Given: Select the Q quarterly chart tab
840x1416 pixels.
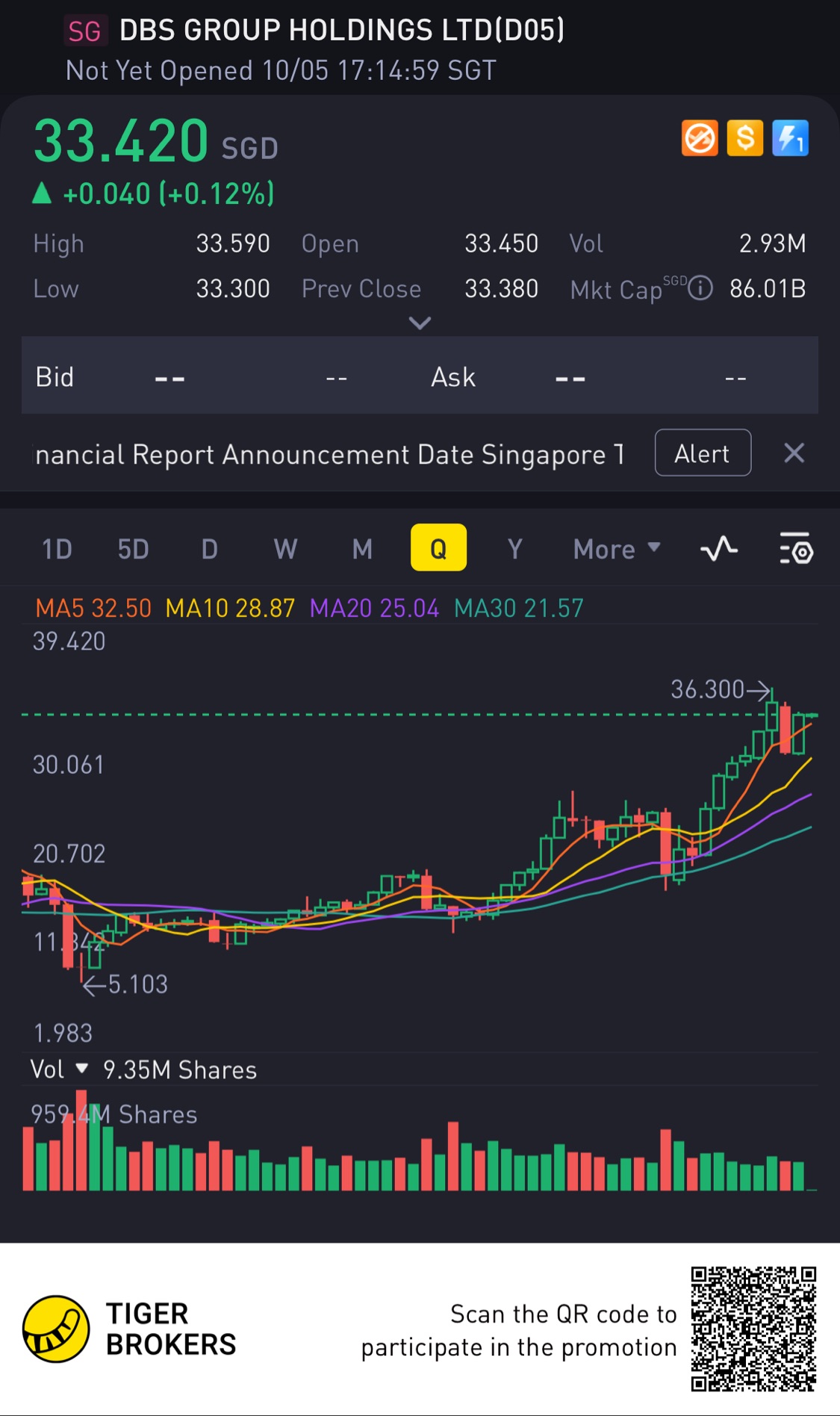Looking at the screenshot, I should (439, 547).
